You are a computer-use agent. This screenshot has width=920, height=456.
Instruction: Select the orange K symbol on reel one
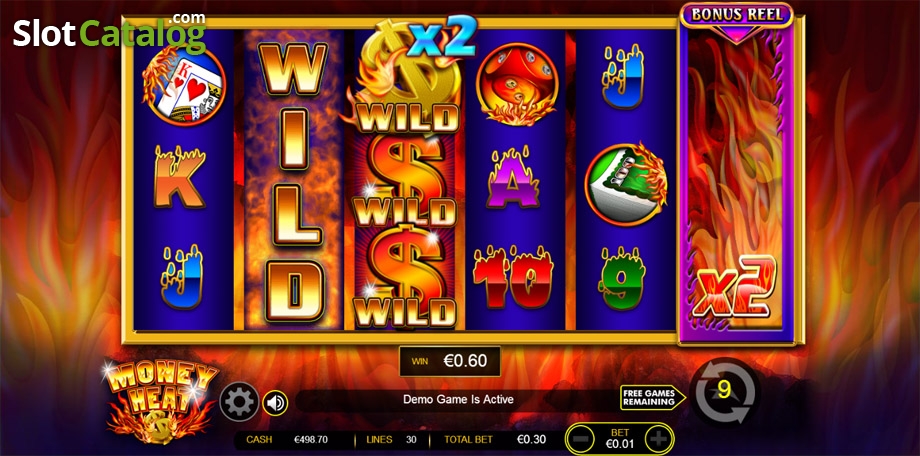tap(180, 177)
